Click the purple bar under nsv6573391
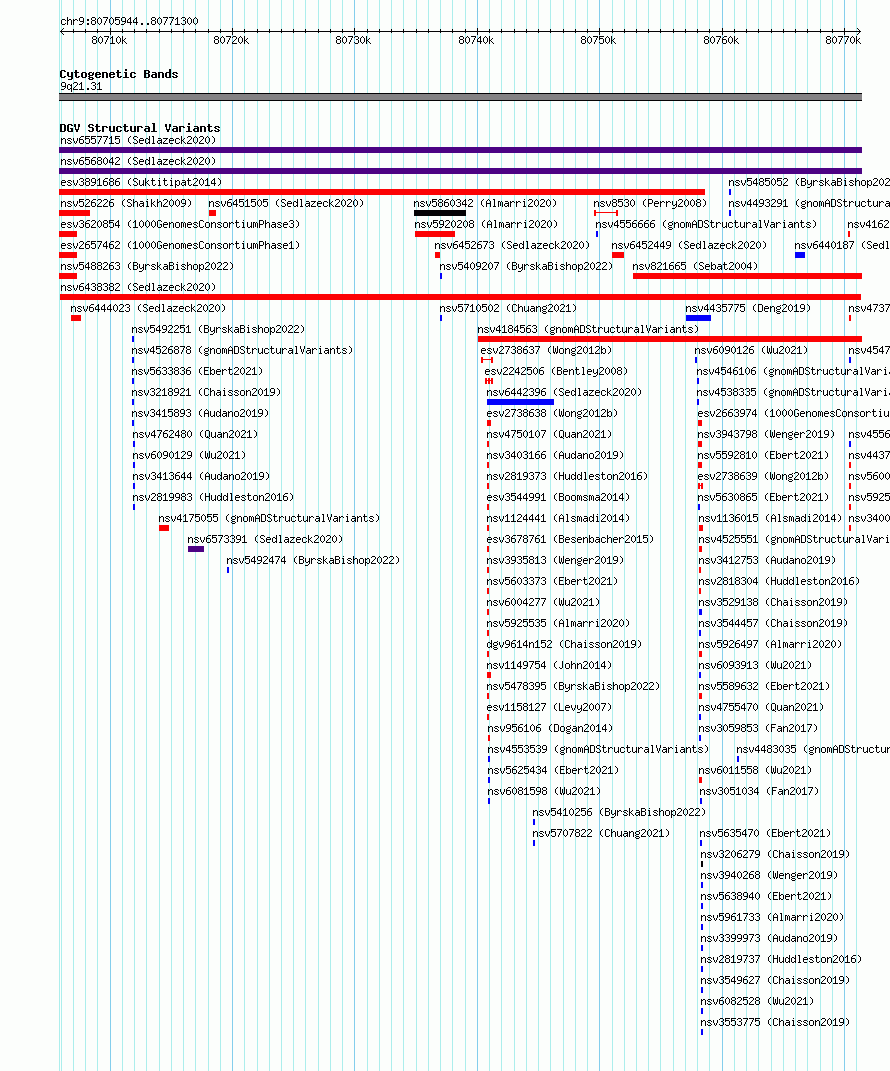890x1071 pixels. [x=196, y=549]
